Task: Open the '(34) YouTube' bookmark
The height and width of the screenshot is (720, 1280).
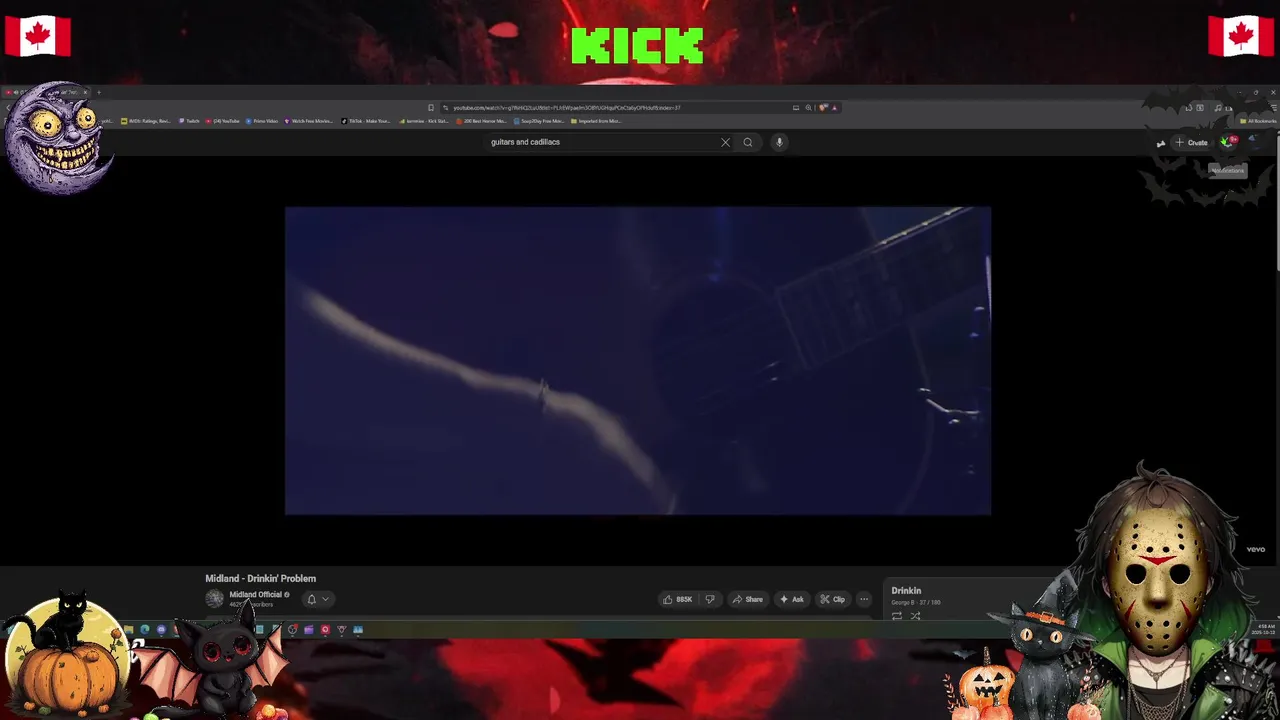Action: click(x=222, y=121)
